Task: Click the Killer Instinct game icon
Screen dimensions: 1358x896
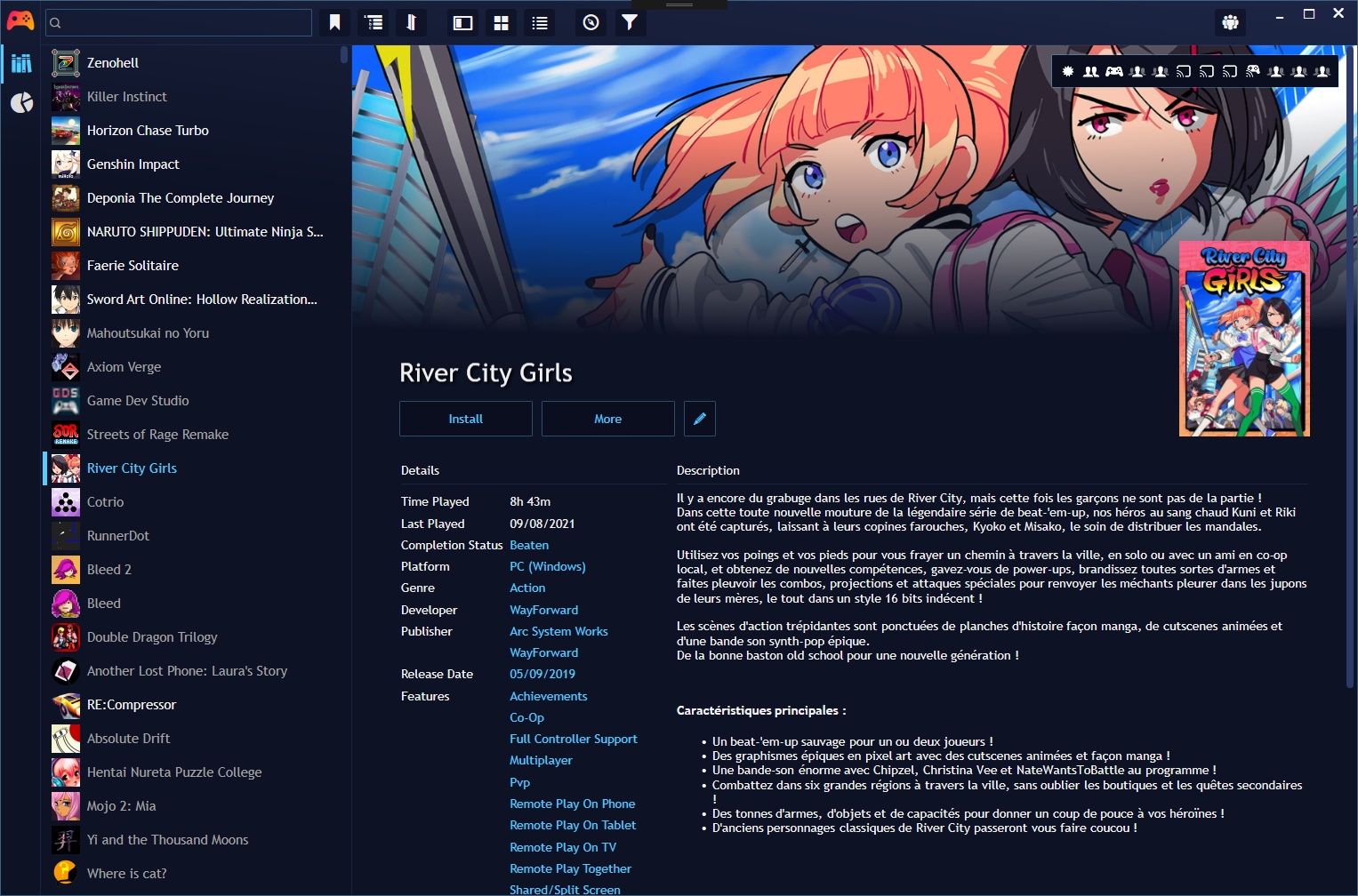Action: 66,97
